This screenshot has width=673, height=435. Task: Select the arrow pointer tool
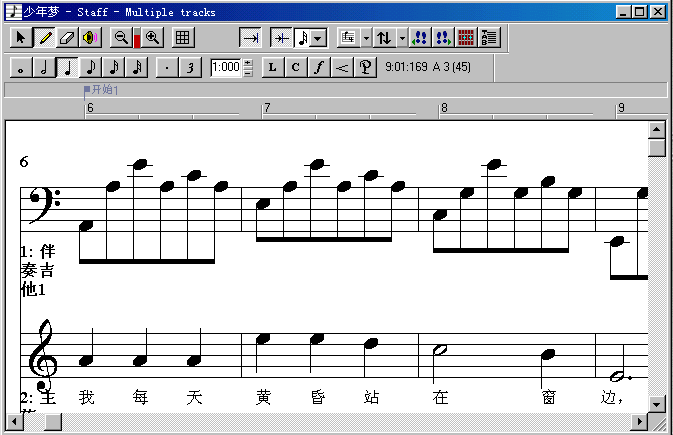[22, 38]
